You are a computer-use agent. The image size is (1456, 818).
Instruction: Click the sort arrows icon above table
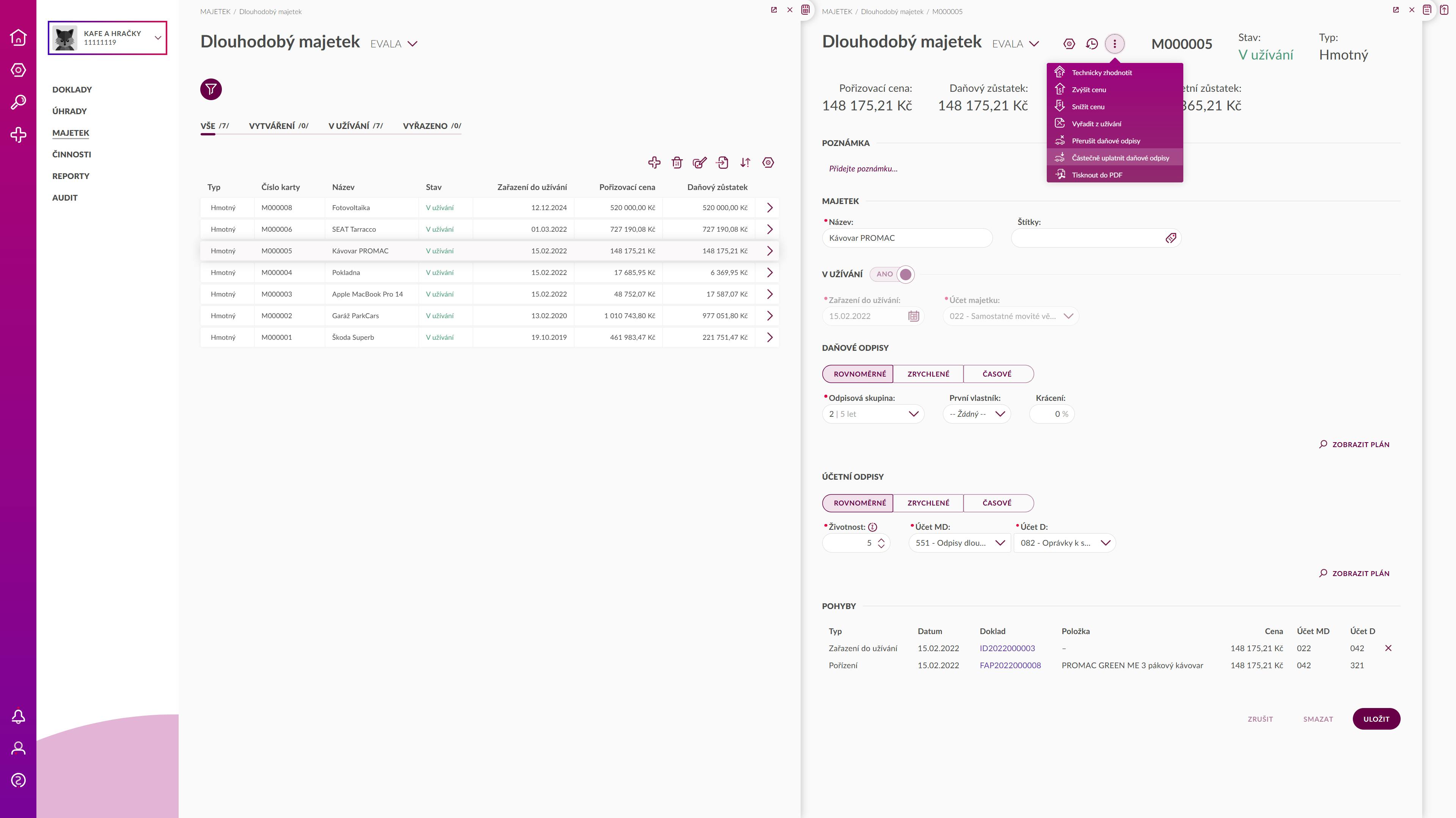tap(745, 163)
